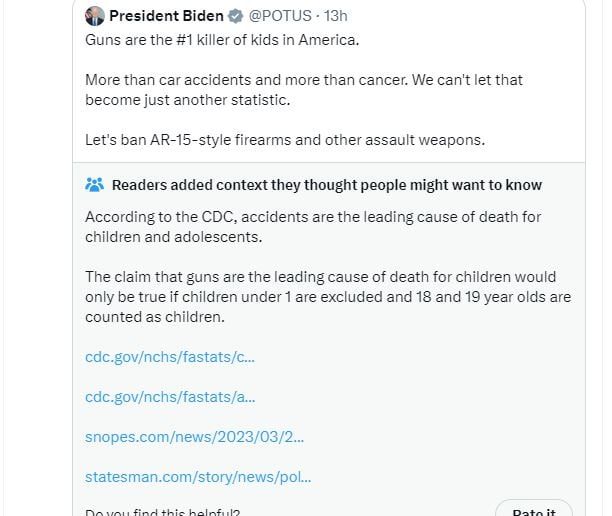
Task: Open the President Biden display name
Action: [166, 16]
